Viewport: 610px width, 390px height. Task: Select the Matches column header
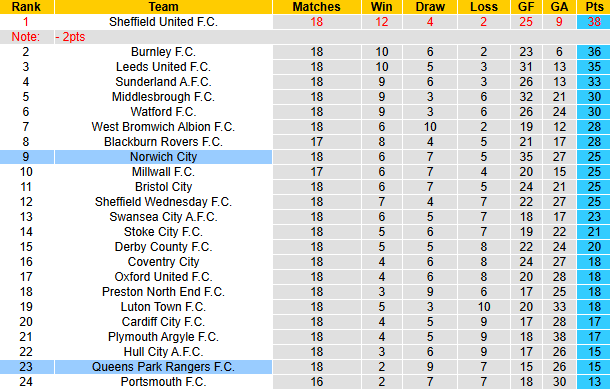[x=317, y=7]
